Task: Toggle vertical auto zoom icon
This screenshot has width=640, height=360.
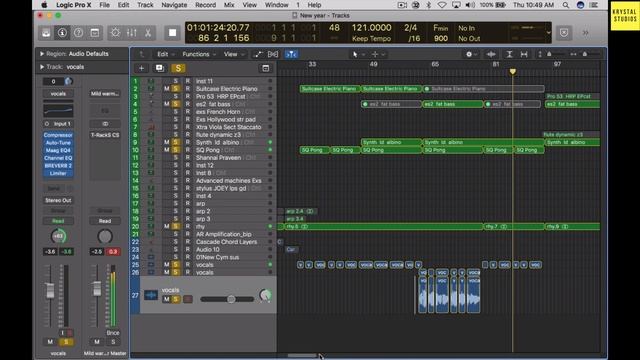Action: pyautogui.click(x=509, y=54)
